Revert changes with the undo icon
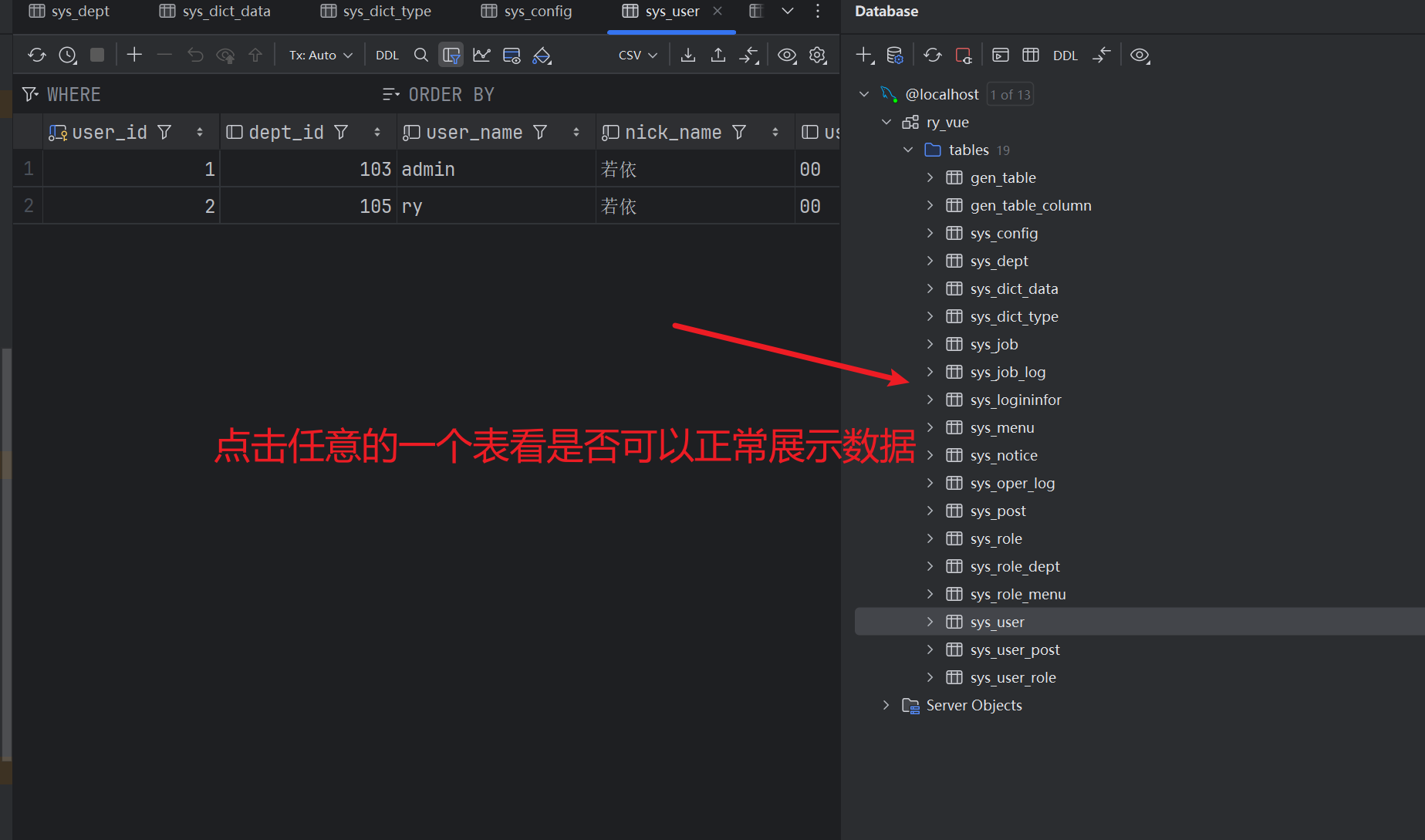This screenshot has width=1425, height=840. pos(195,56)
